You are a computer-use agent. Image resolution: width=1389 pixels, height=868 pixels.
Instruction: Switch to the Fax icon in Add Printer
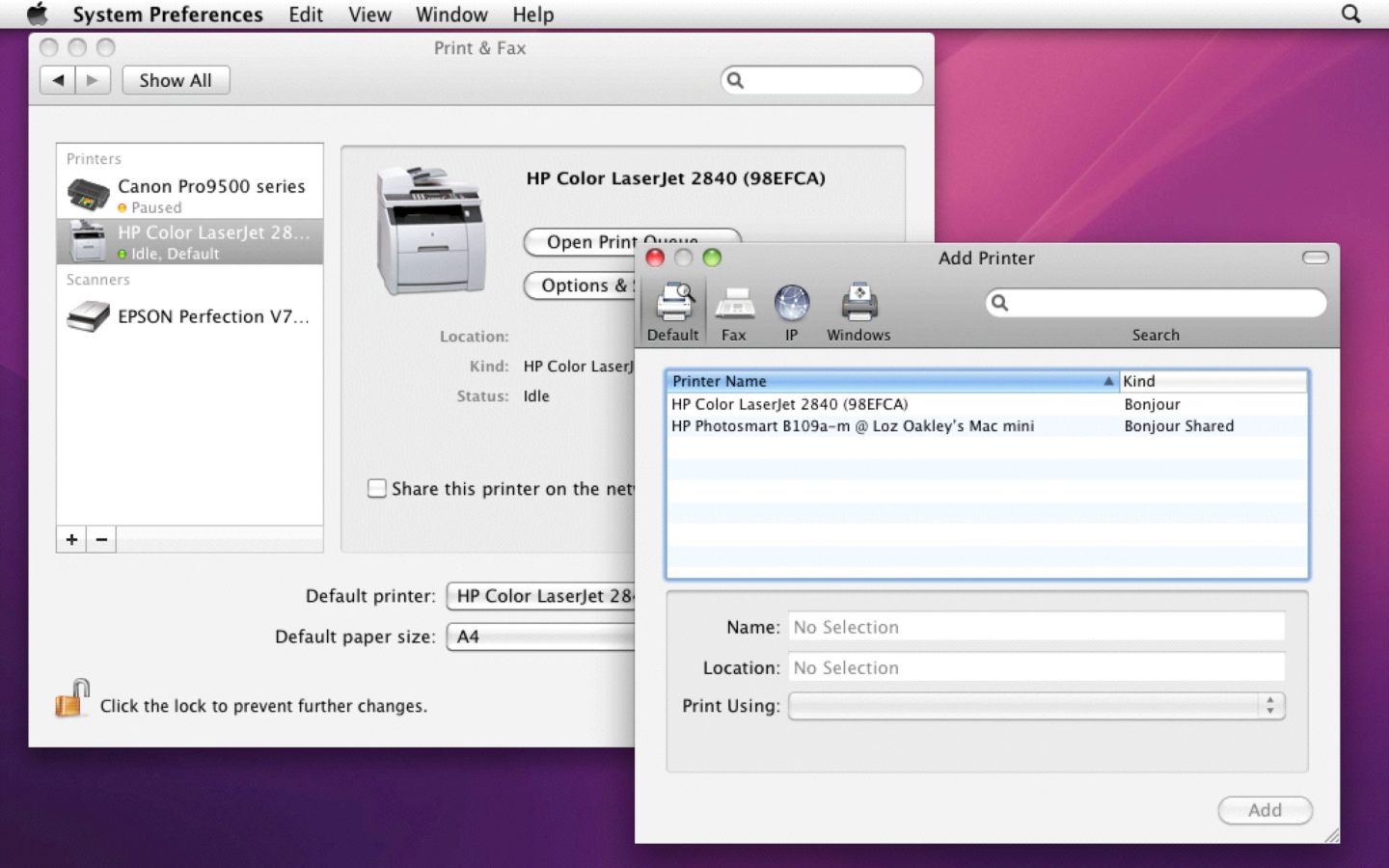pyautogui.click(x=734, y=312)
